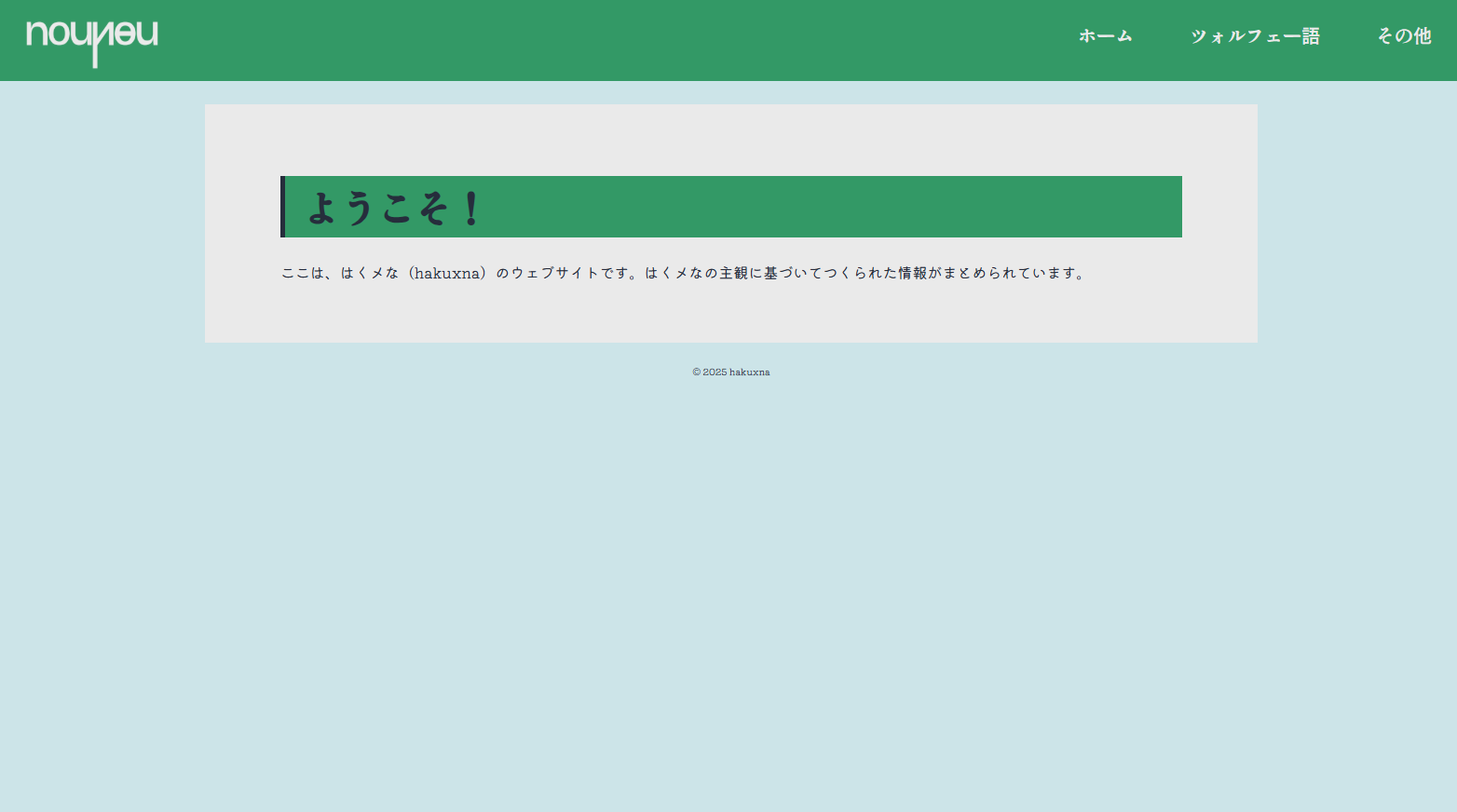The height and width of the screenshot is (812, 1457).
Task: Click the word 情報 in the paragraph
Action: tap(912, 273)
